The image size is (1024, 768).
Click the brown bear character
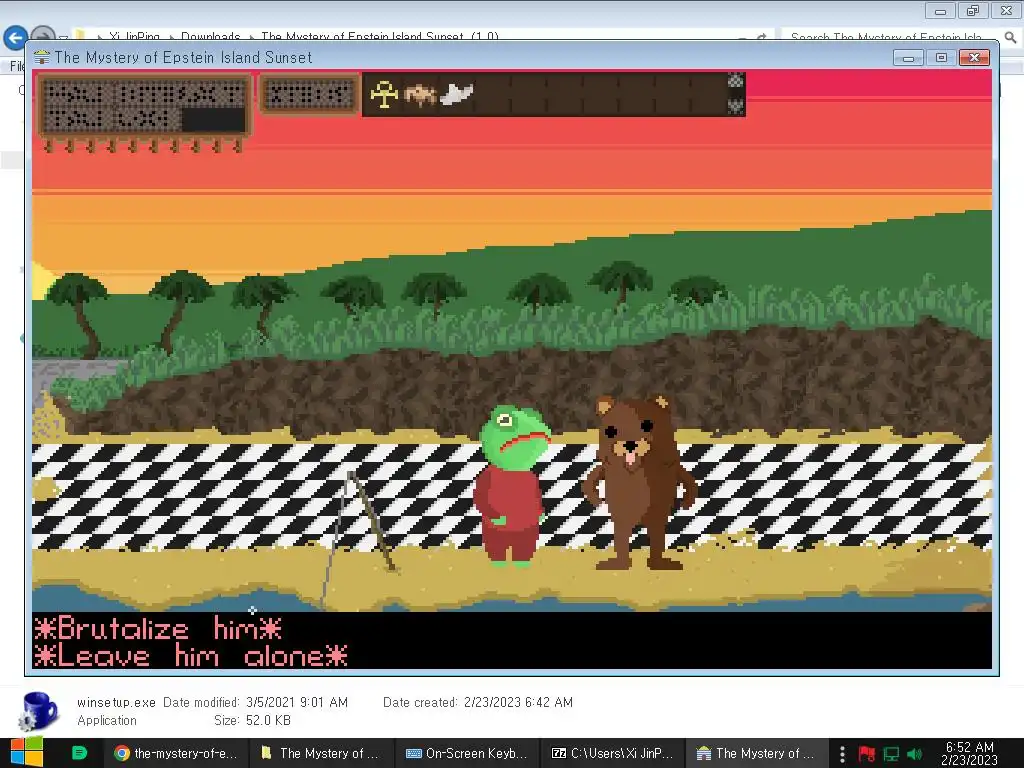coord(640,482)
